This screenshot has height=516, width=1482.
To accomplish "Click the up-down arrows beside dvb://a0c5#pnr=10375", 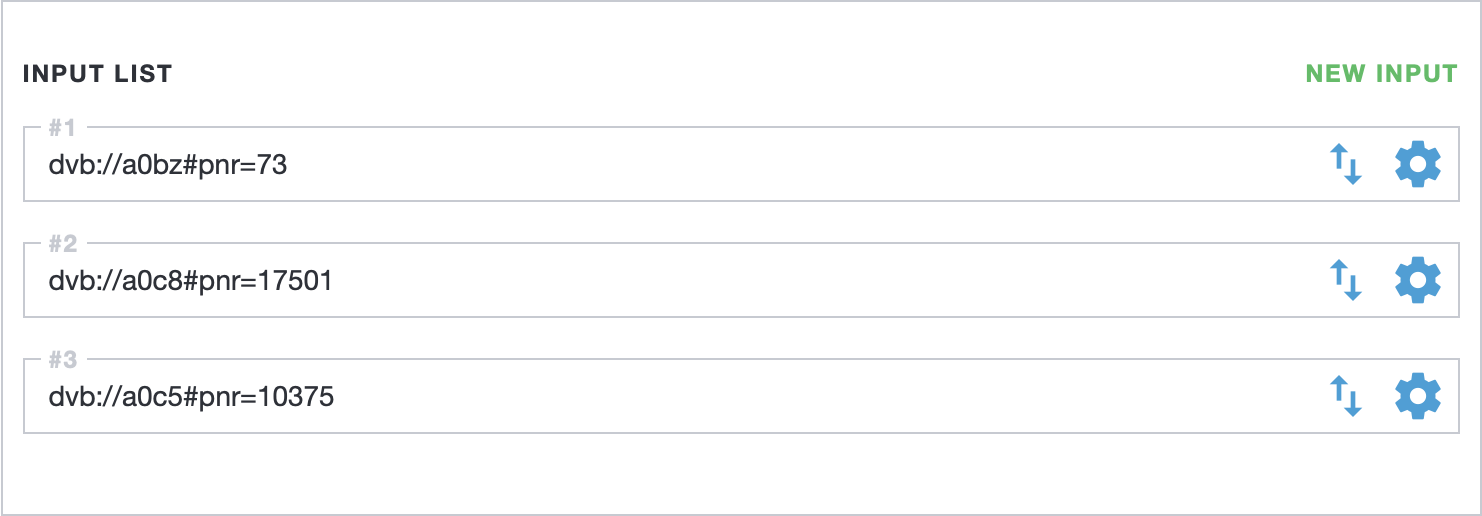I will tap(1346, 396).
